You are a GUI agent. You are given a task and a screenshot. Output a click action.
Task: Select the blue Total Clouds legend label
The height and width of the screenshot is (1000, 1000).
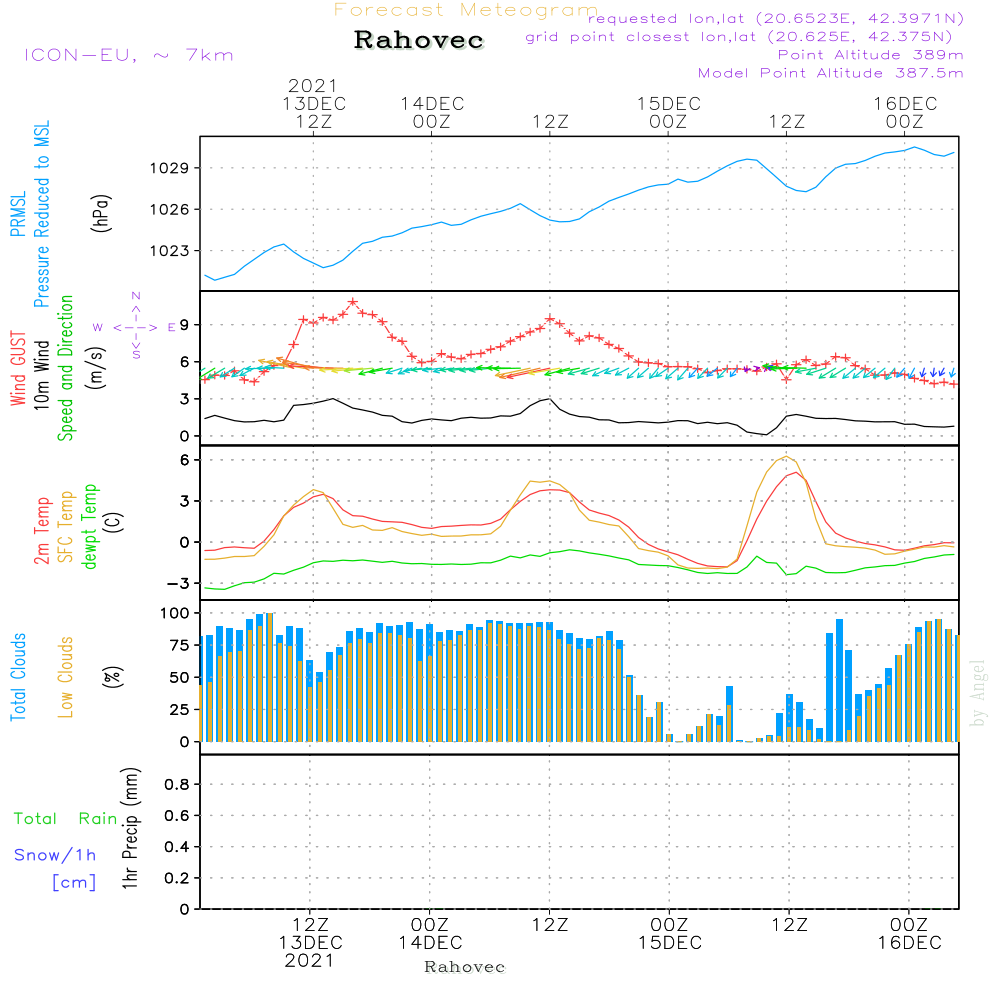(17, 677)
